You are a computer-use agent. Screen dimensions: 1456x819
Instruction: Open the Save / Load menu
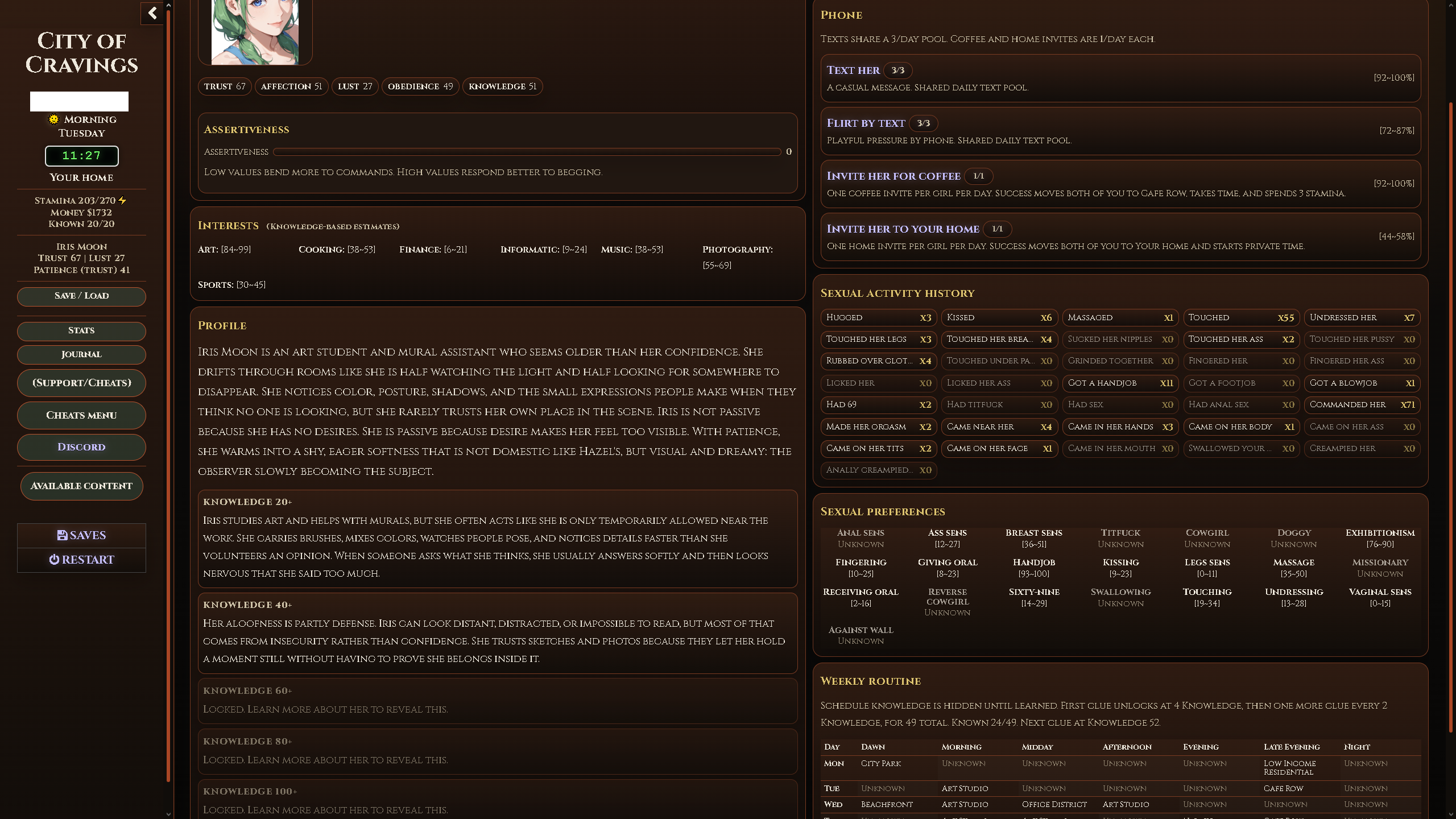point(81,296)
